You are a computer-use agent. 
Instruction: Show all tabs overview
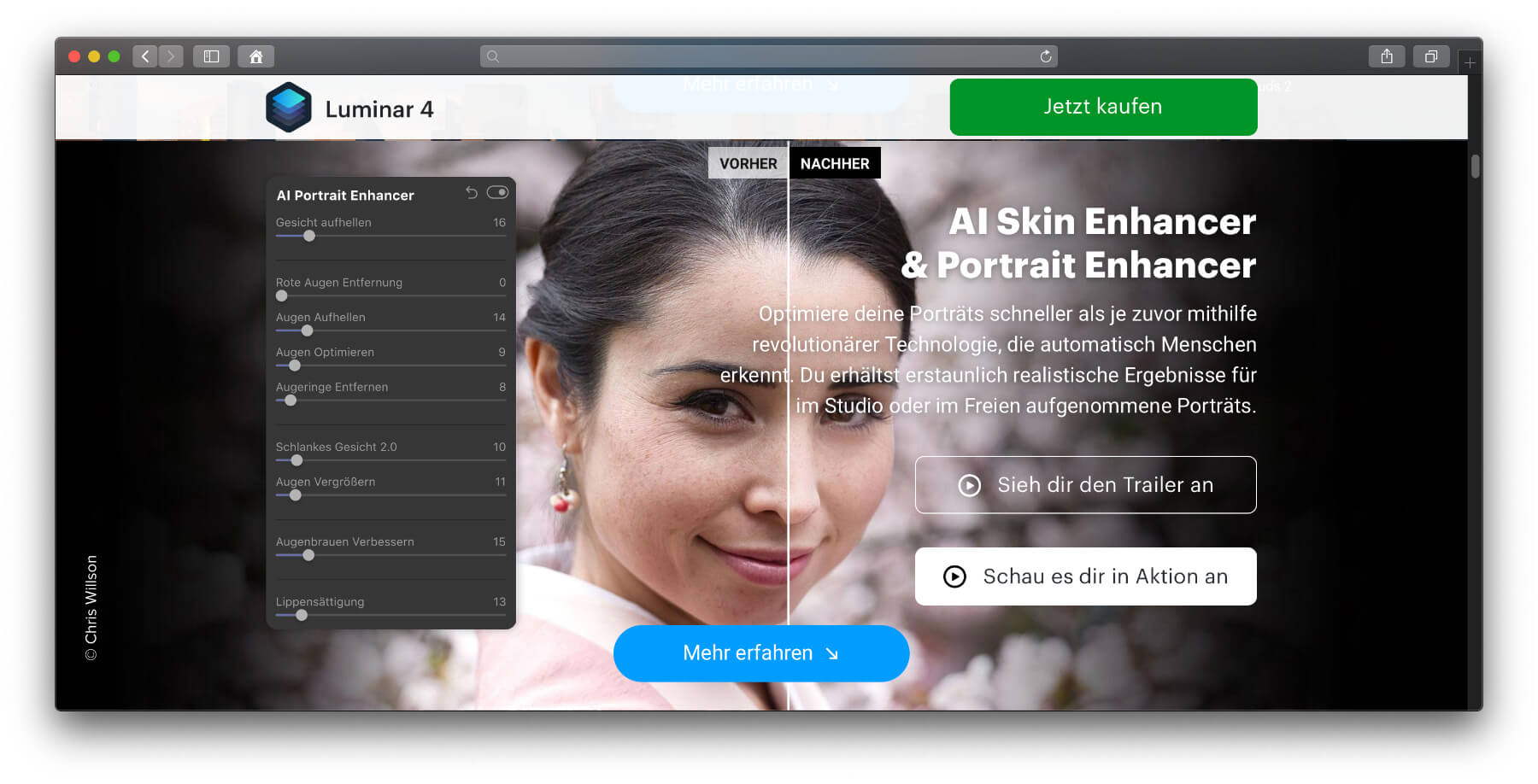click(x=1431, y=56)
